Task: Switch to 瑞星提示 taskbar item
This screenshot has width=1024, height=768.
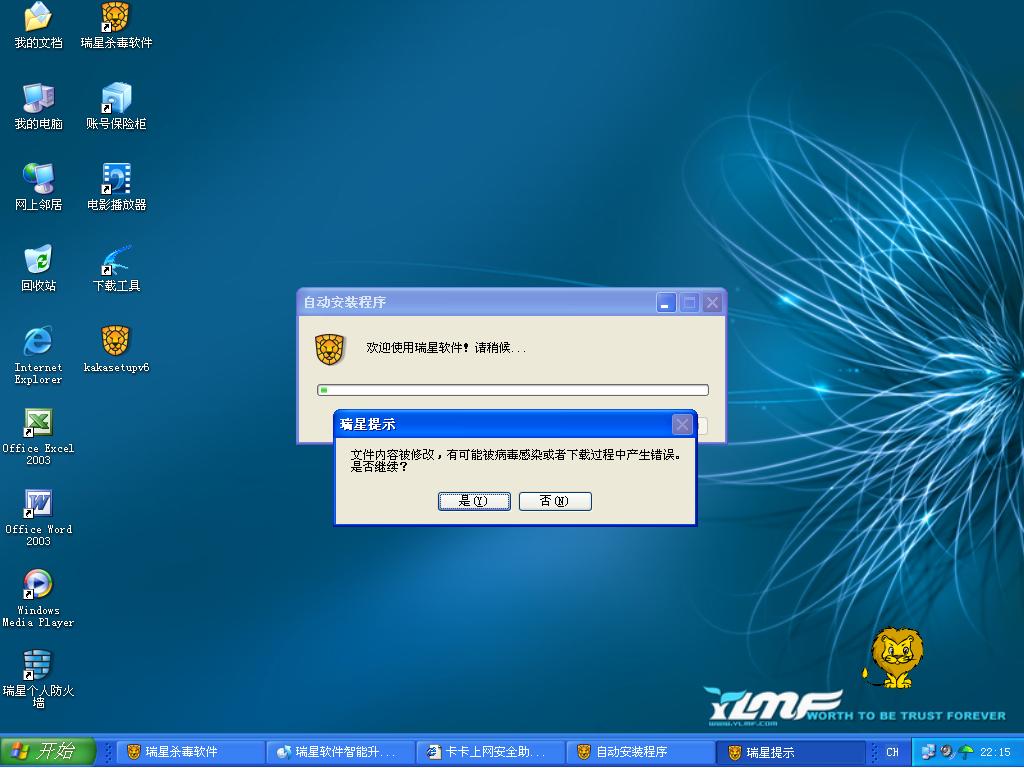Action: (790, 752)
